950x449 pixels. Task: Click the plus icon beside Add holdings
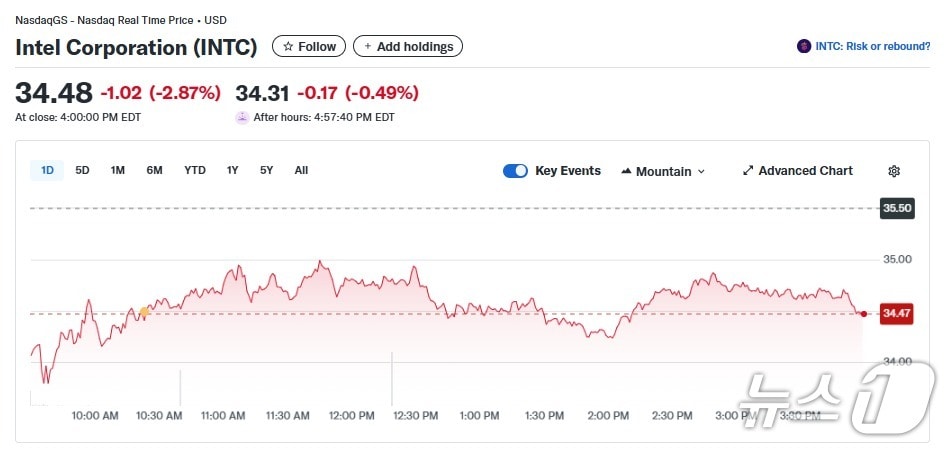(367, 47)
